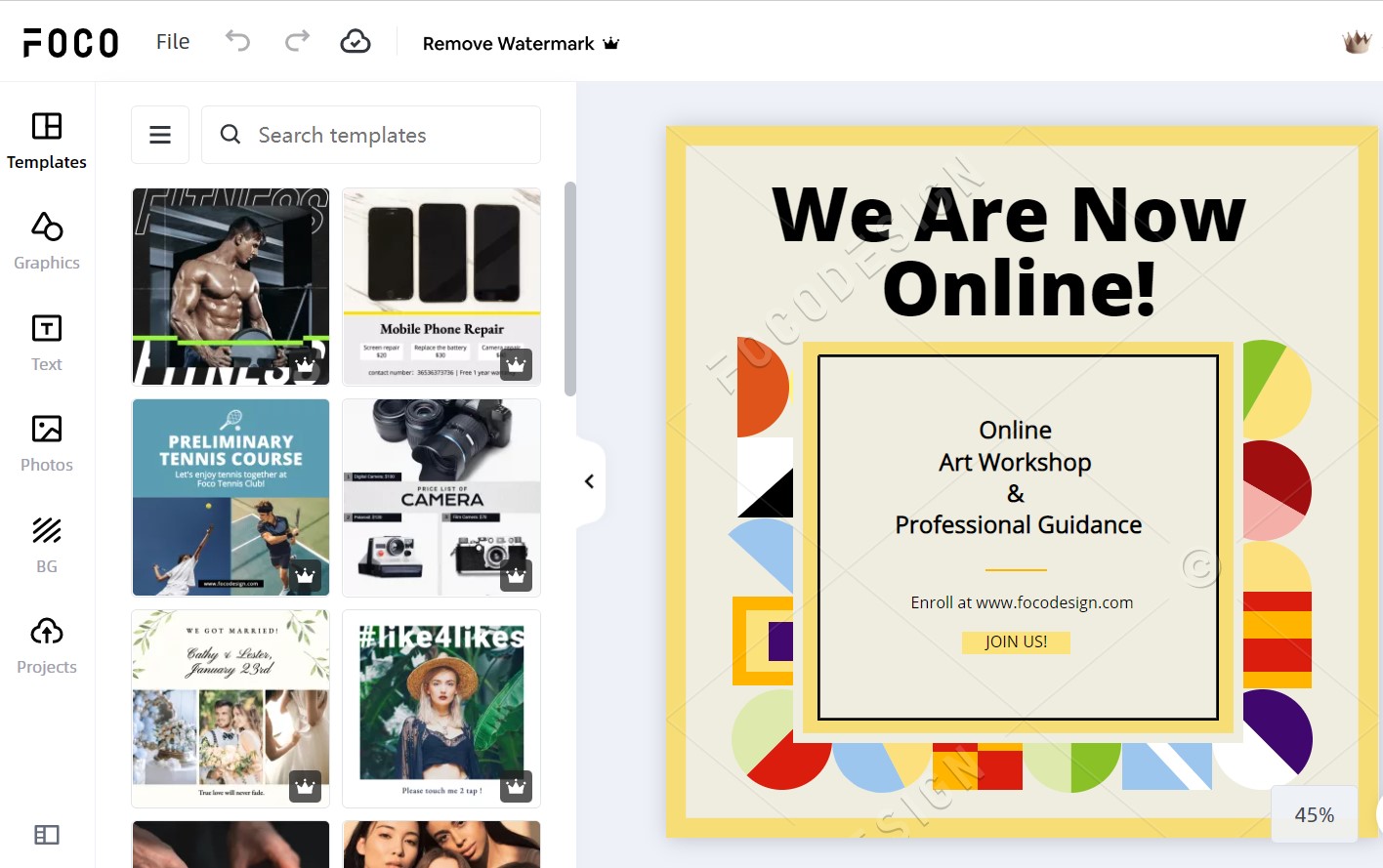Click crown badge on Fitness template
Screen dimensions: 1383x868
pos(306,364)
